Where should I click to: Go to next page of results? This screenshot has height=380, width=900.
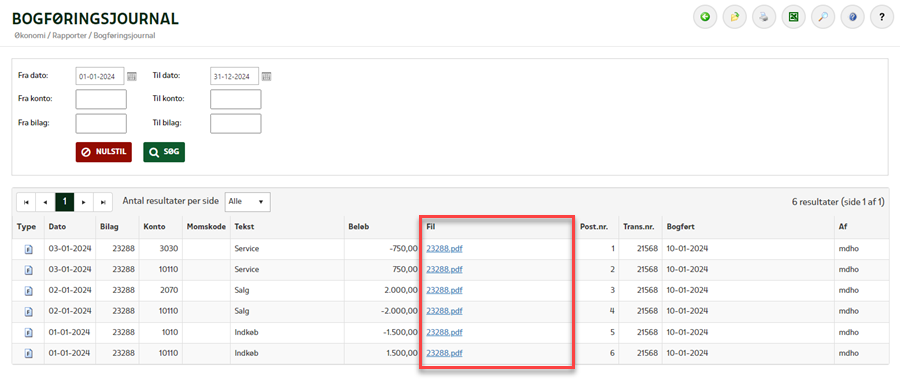pos(84,202)
